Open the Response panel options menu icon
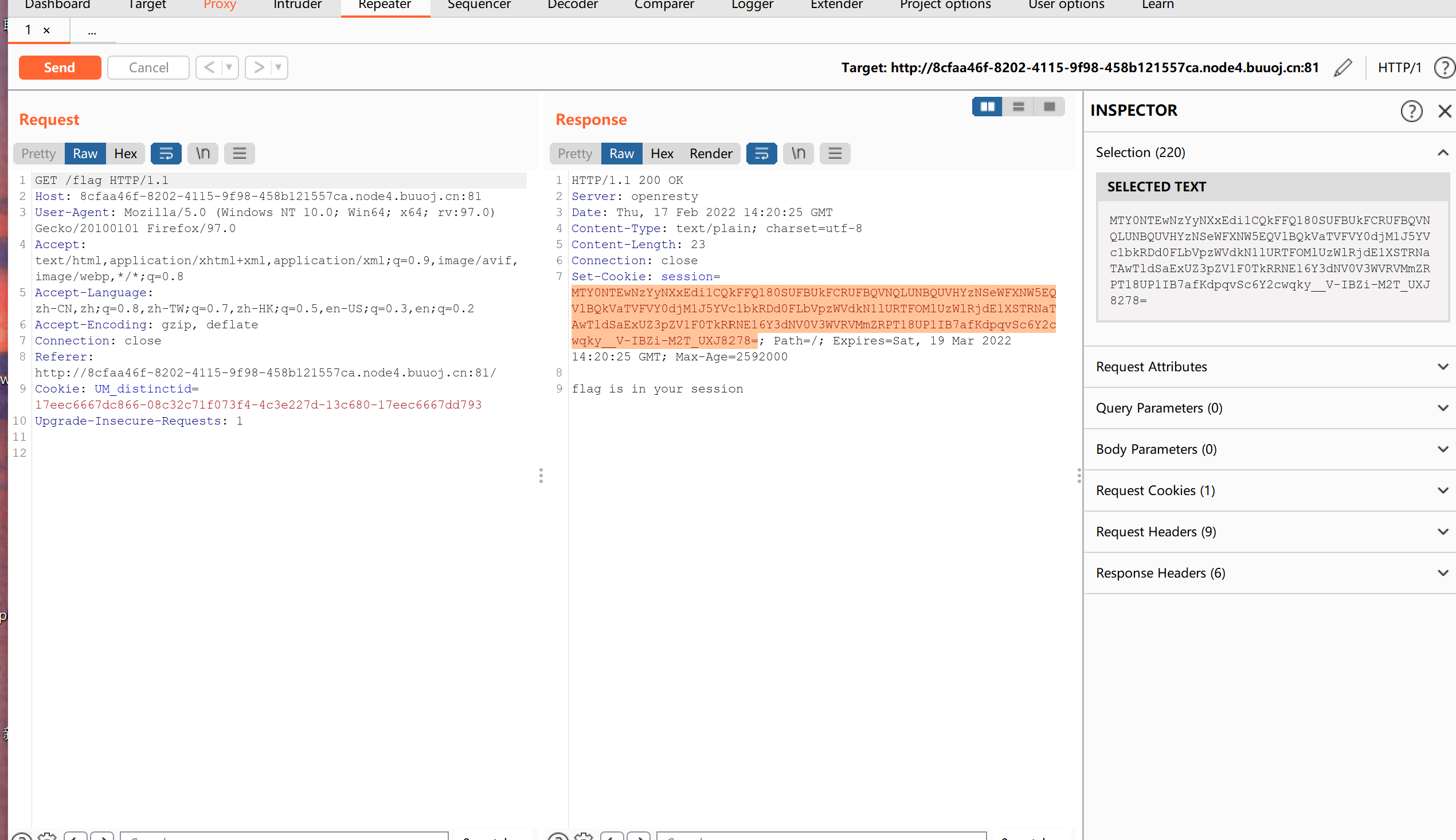The width and height of the screenshot is (1456, 840). coord(835,154)
